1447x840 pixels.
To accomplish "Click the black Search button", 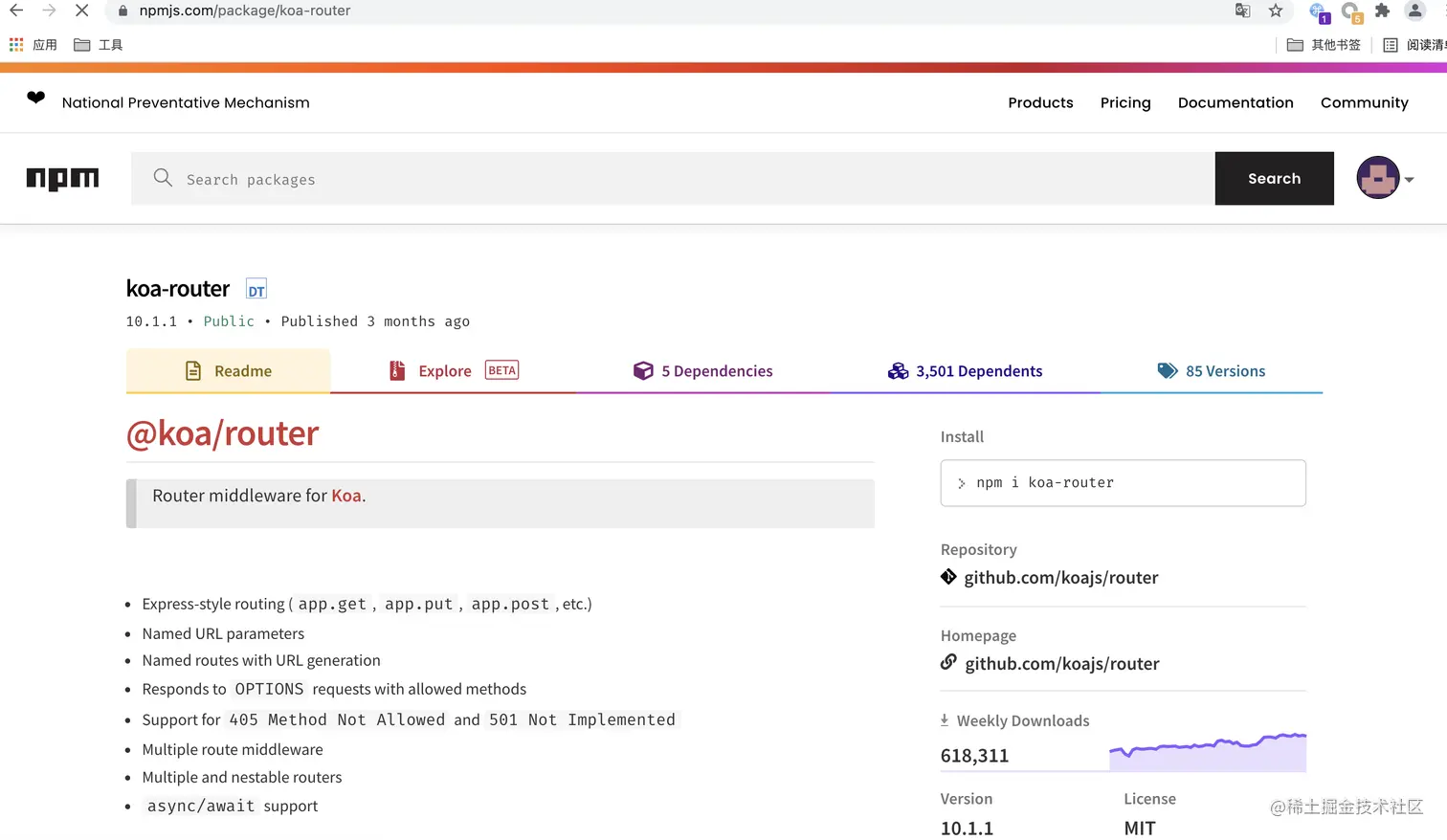I will tap(1275, 178).
